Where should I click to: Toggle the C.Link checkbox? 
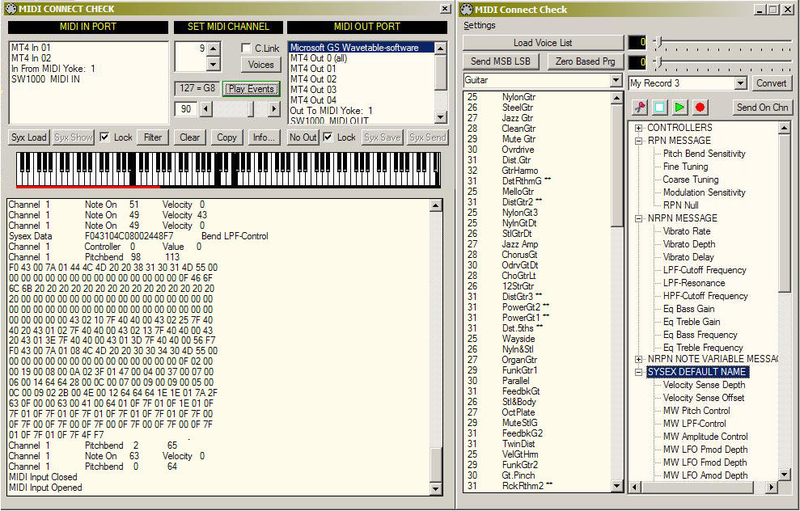[246, 48]
